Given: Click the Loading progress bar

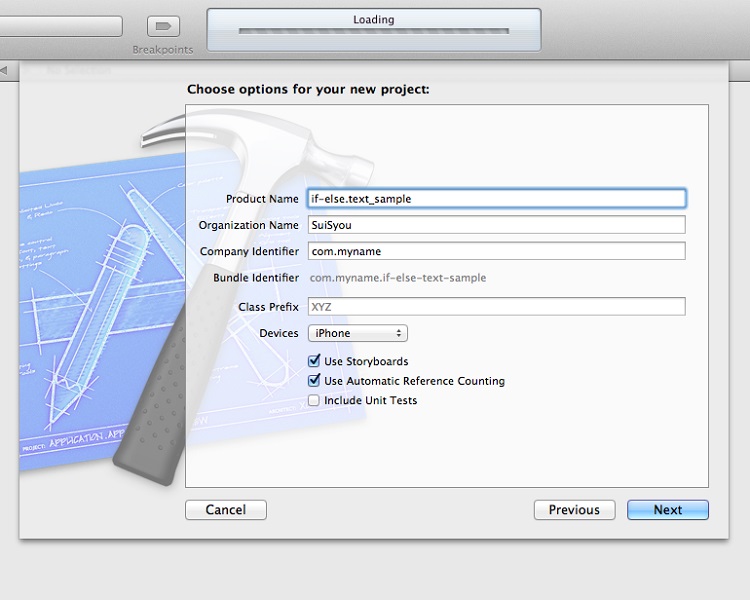Looking at the screenshot, I should pyautogui.click(x=374, y=31).
